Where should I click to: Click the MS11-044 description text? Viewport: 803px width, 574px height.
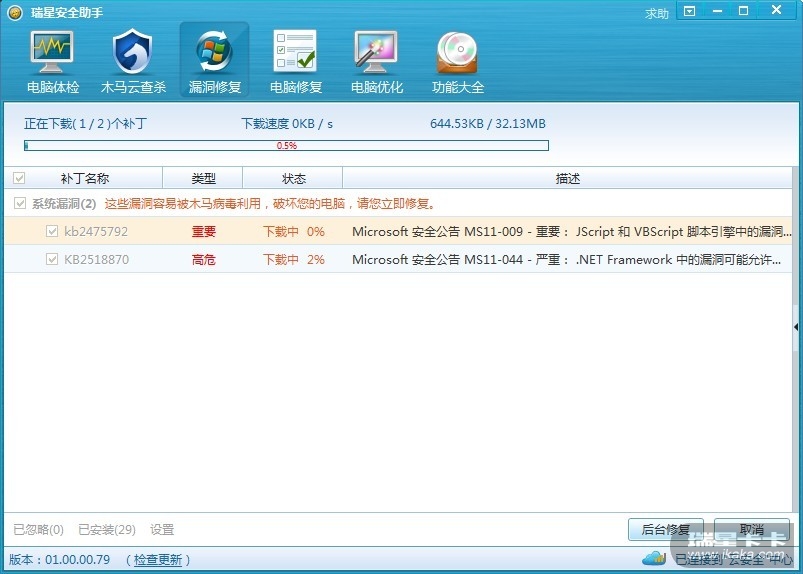(566, 260)
